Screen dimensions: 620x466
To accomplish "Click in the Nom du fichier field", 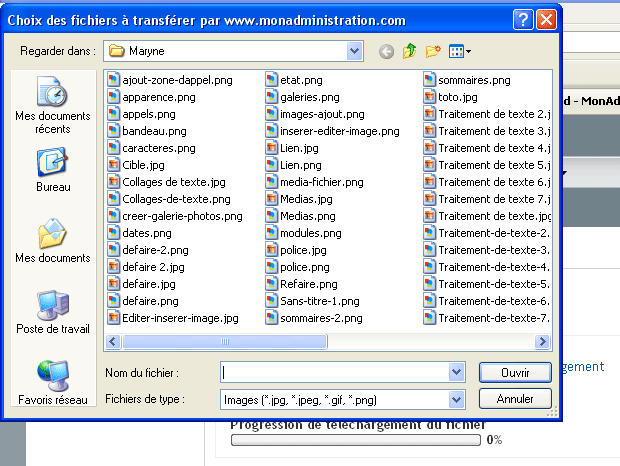I will (x=335, y=372).
